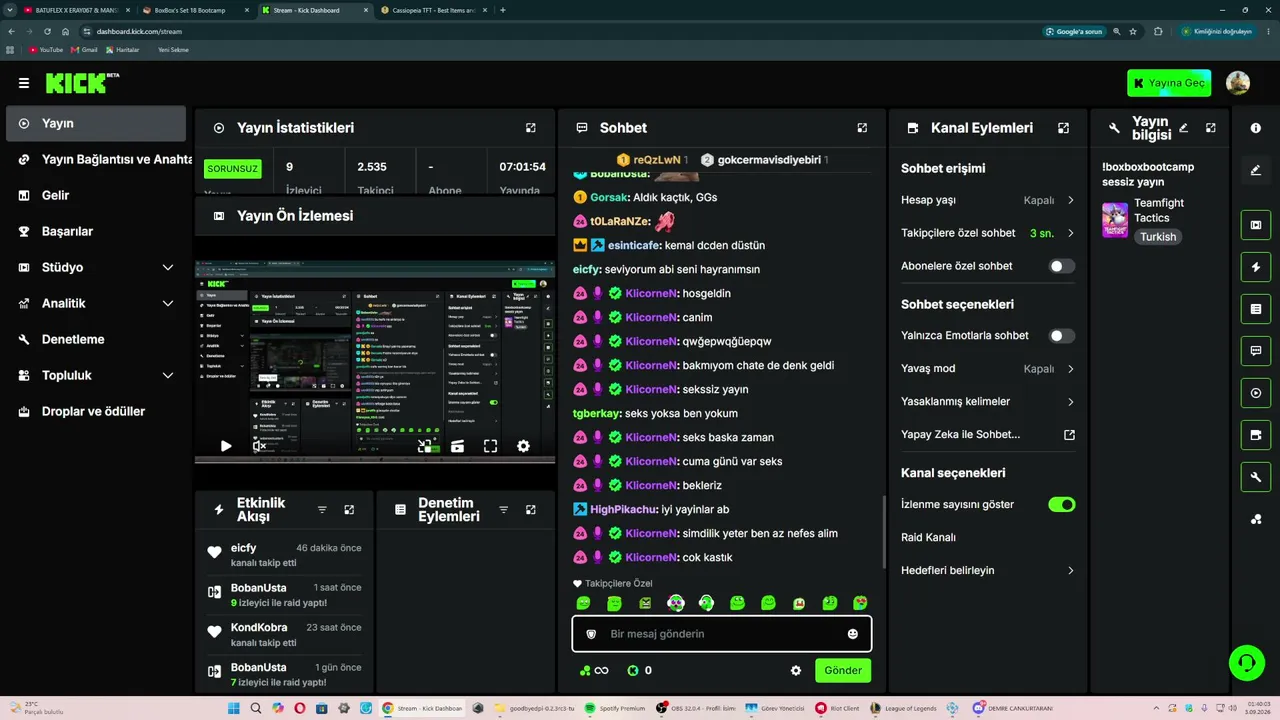Screen dimensions: 1280x720
Task: Click the Bir mesaj gönderin input field
Action: 721,634
